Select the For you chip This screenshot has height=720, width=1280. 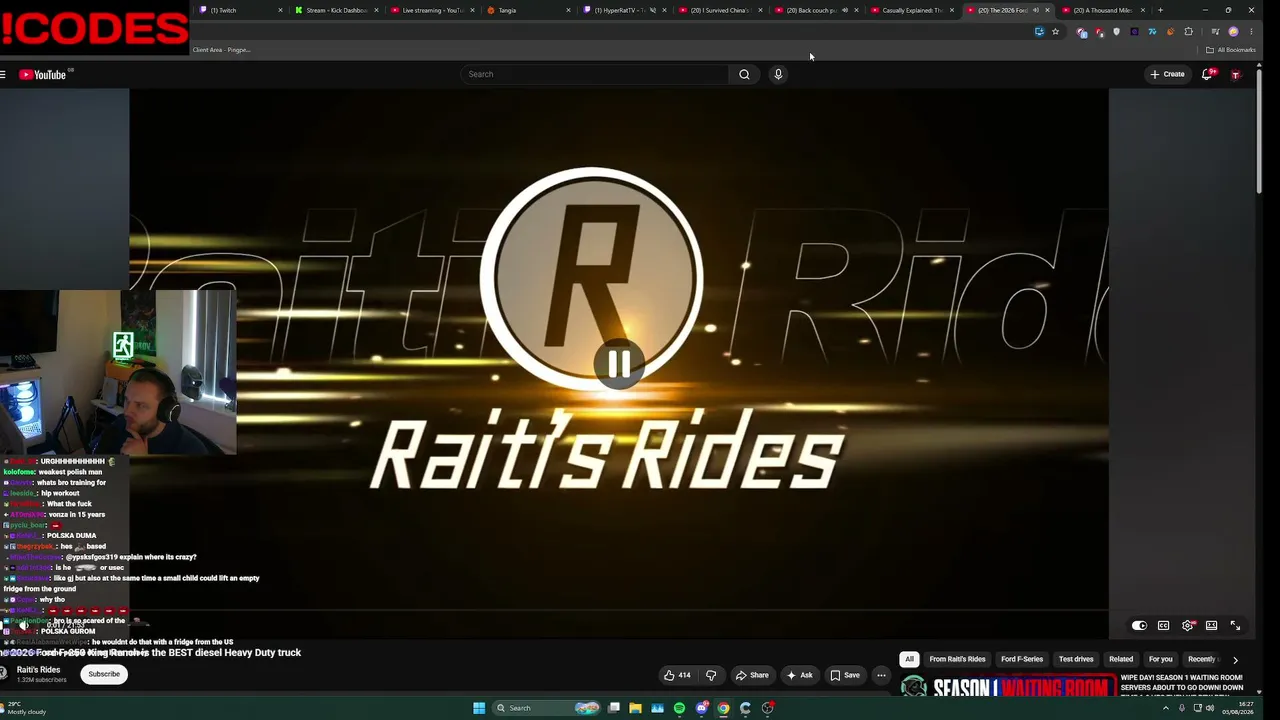coord(1160,659)
